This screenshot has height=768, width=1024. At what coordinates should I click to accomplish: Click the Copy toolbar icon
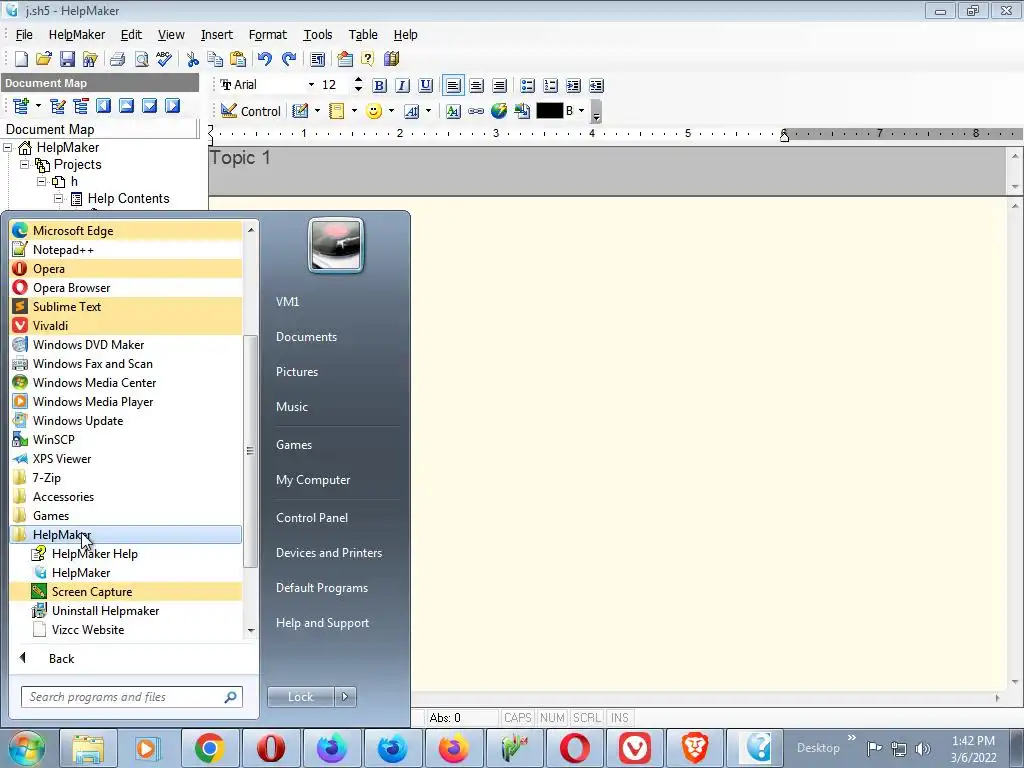pyautogui.click(x=215, y=59)
